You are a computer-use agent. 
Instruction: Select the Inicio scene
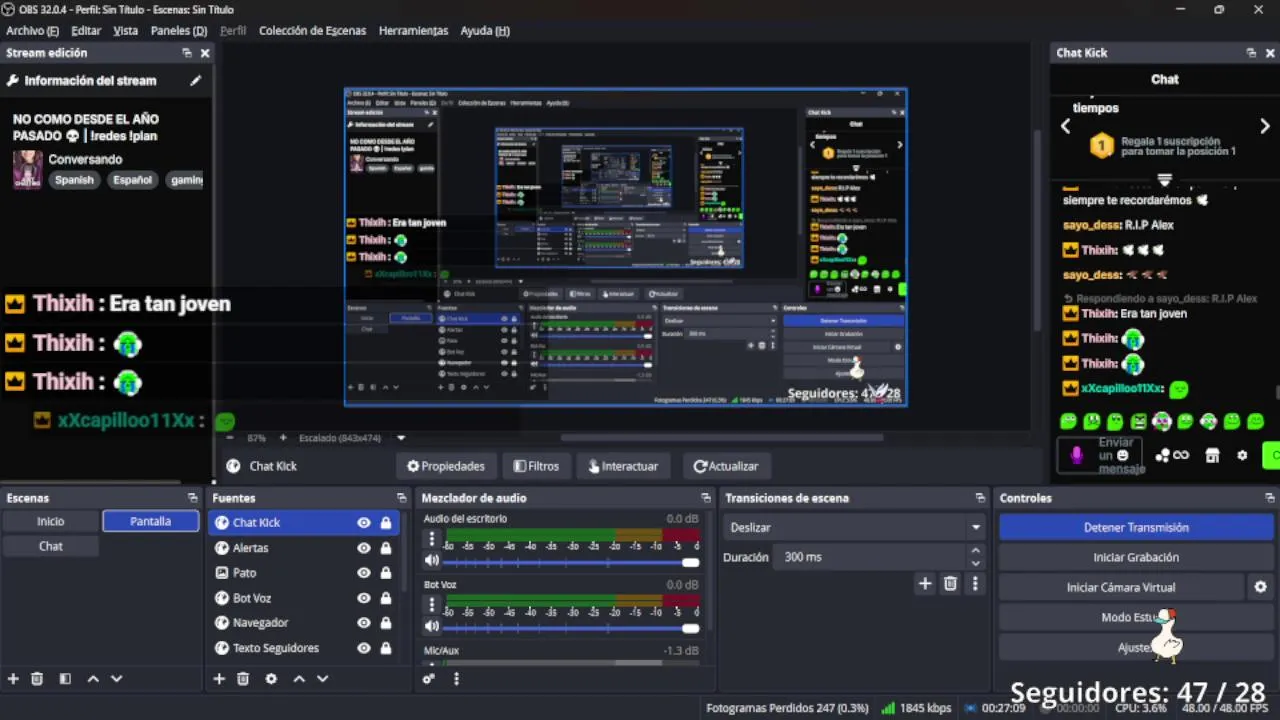[x=51, y=521]
